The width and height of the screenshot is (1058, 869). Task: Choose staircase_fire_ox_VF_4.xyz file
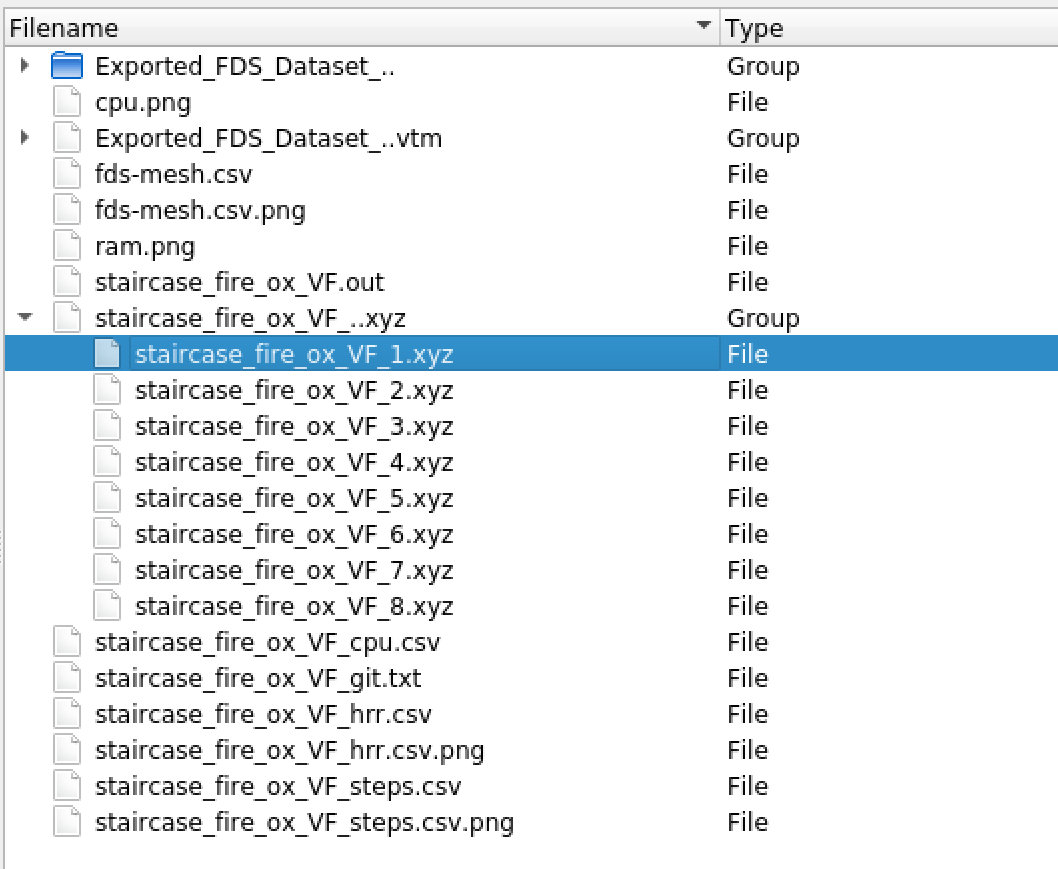coord(294,463)
